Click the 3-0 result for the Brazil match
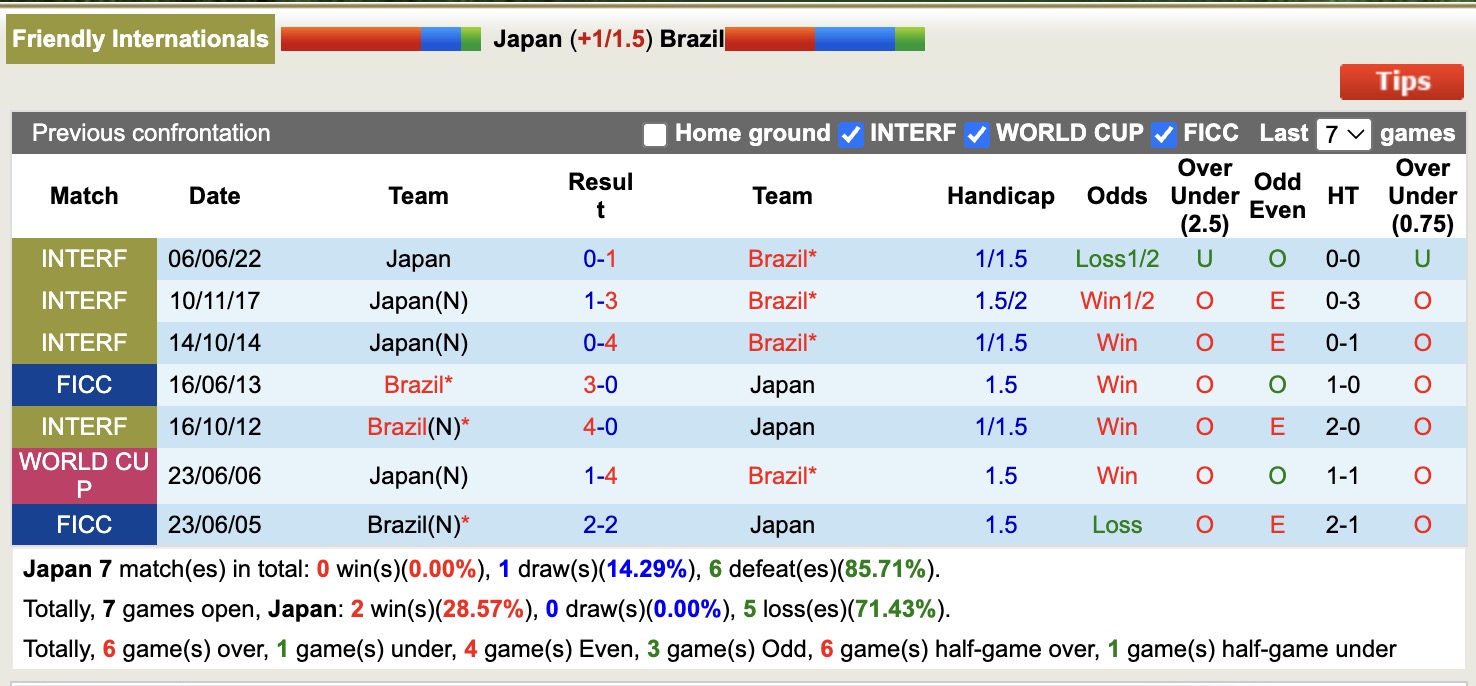The height and width of the screenshot is (686, 1476). tap(601, 384)
